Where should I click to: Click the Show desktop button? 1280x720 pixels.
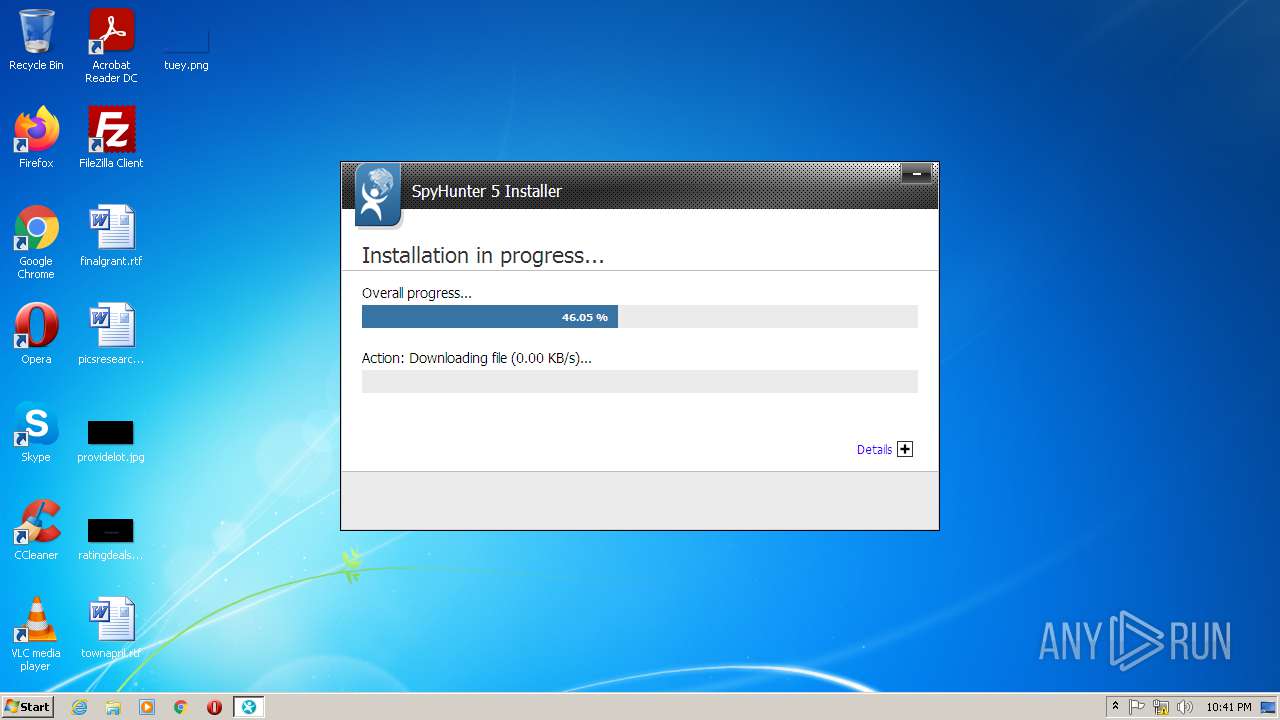[x=1270, y=707]
